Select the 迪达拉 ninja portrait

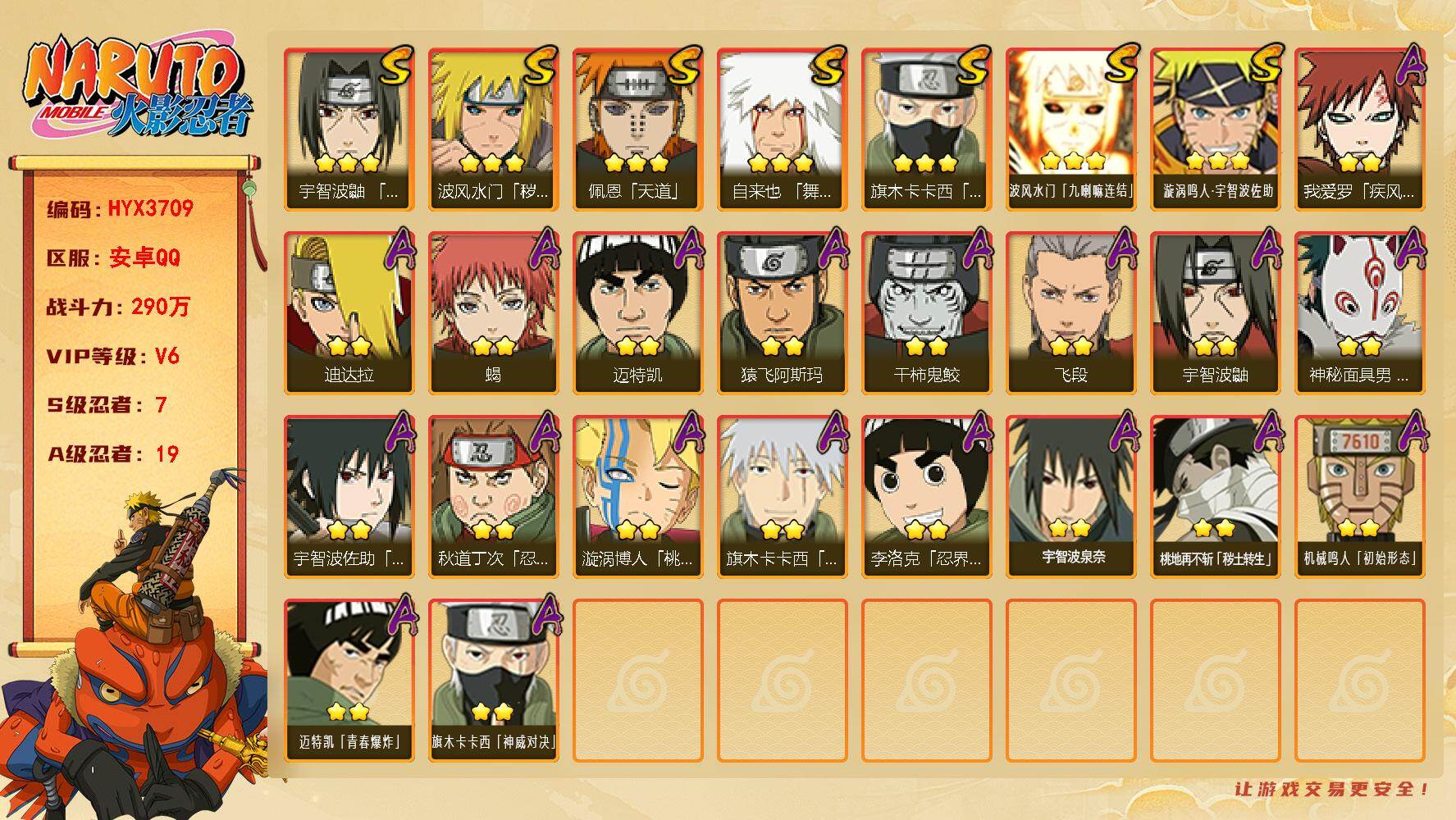point(349,312)
